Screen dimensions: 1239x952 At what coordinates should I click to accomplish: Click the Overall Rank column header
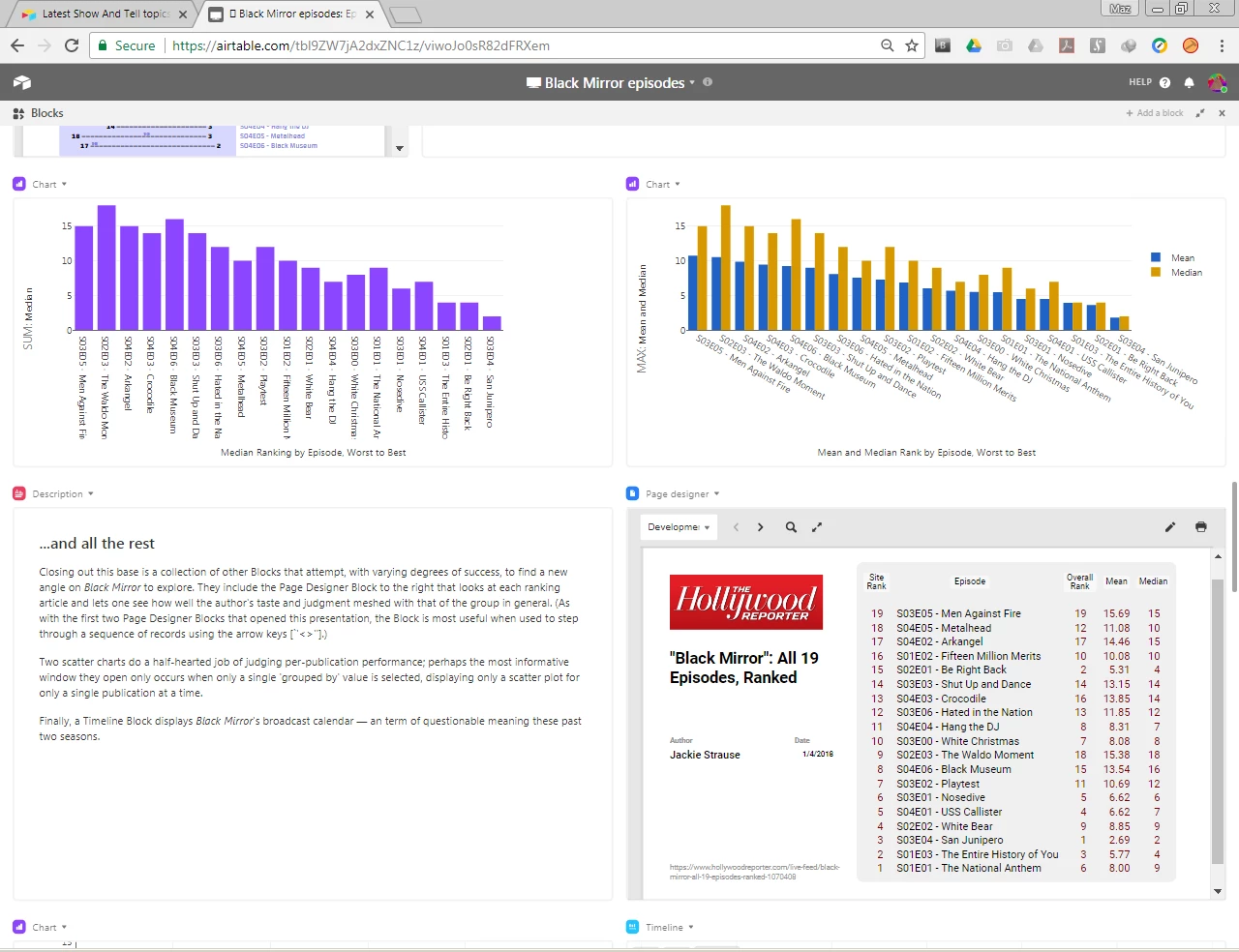[1079, 581]
